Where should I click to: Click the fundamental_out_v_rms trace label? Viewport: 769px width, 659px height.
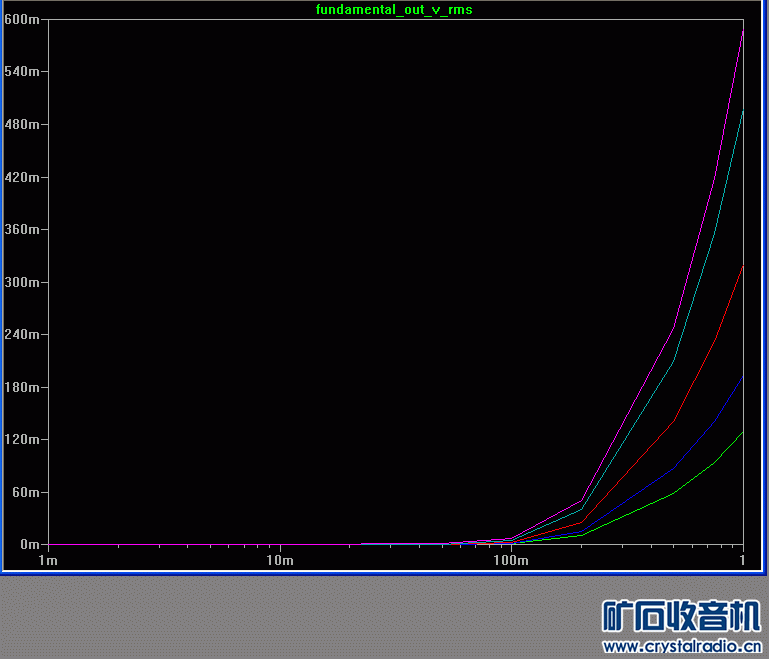(x=394, y=10)
